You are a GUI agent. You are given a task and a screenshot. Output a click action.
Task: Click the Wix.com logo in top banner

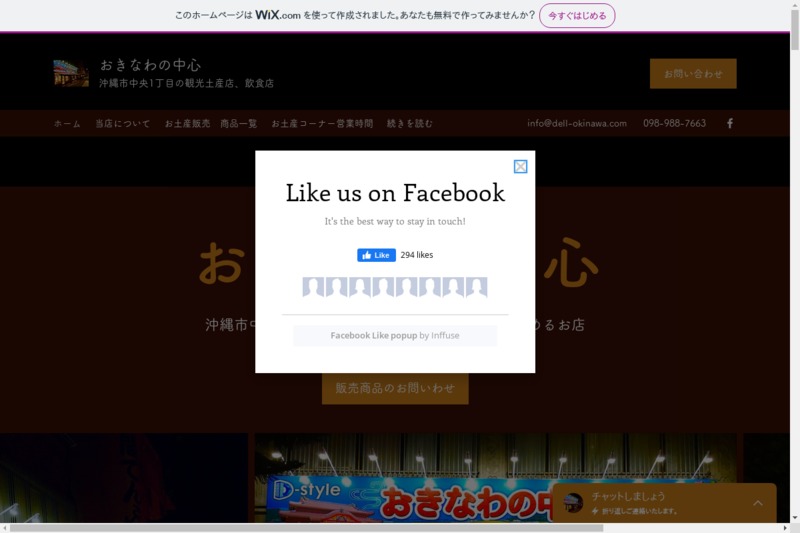tap(277, 15)
